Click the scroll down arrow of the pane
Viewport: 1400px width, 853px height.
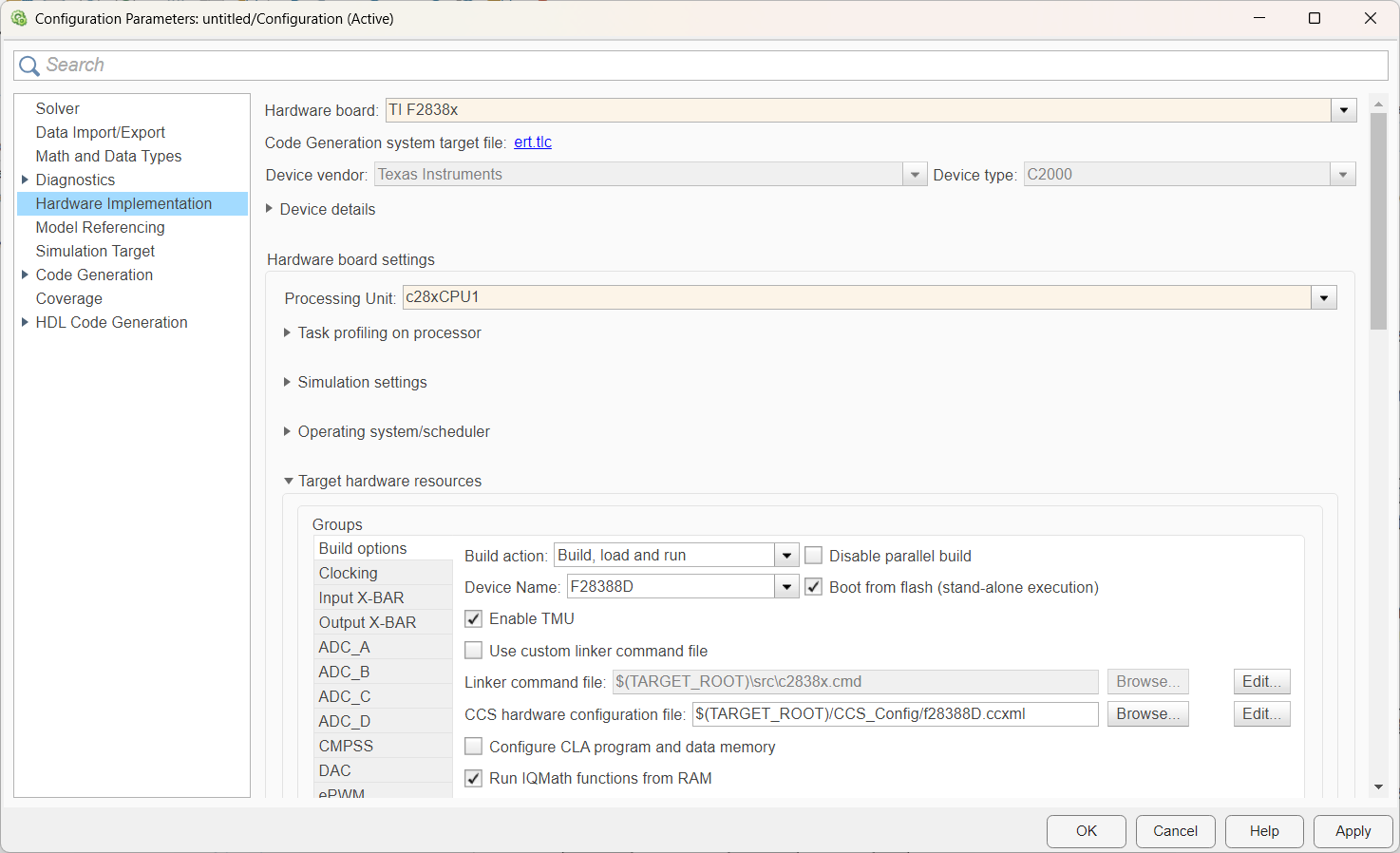pyautogui.click(x=1378, y=787)
